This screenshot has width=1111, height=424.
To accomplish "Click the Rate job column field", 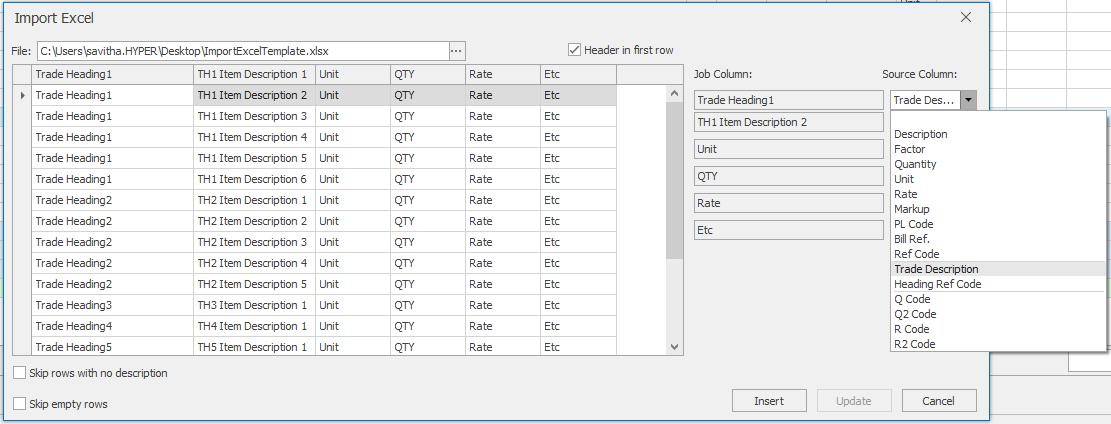I will click(789, 203).
